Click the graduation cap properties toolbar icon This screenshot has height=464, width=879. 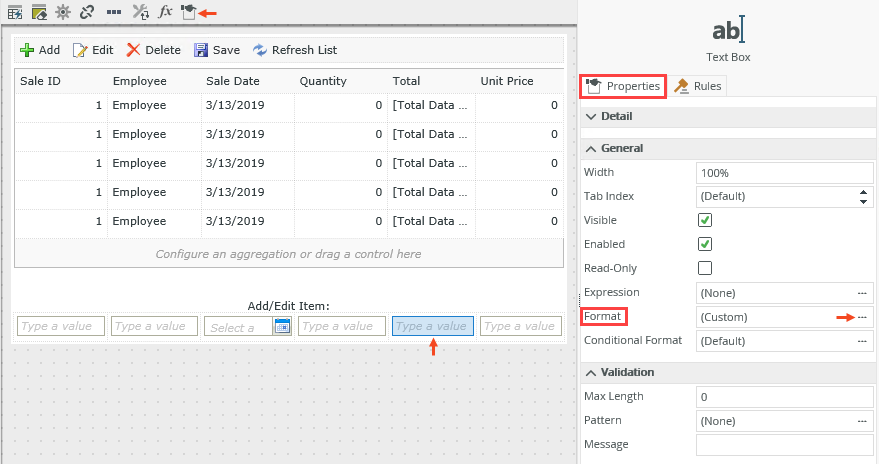[188, 12]
